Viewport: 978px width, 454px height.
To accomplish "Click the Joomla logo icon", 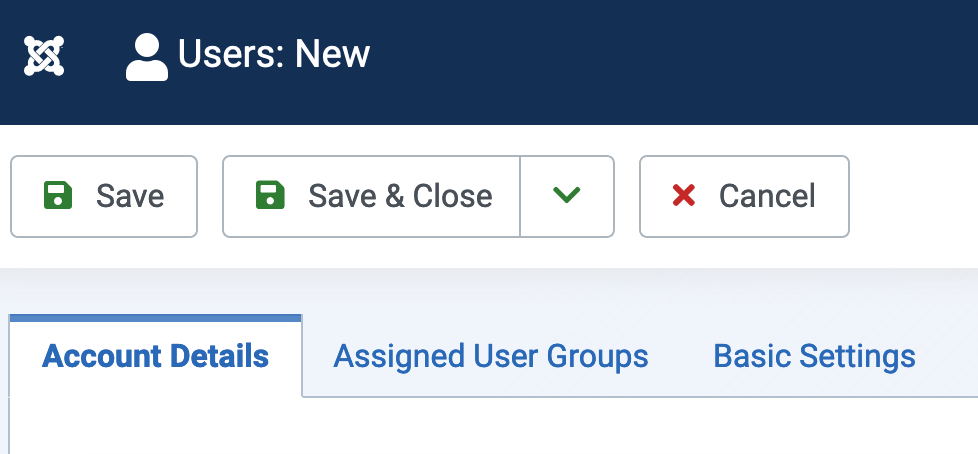I will click(x=44, y=56).
